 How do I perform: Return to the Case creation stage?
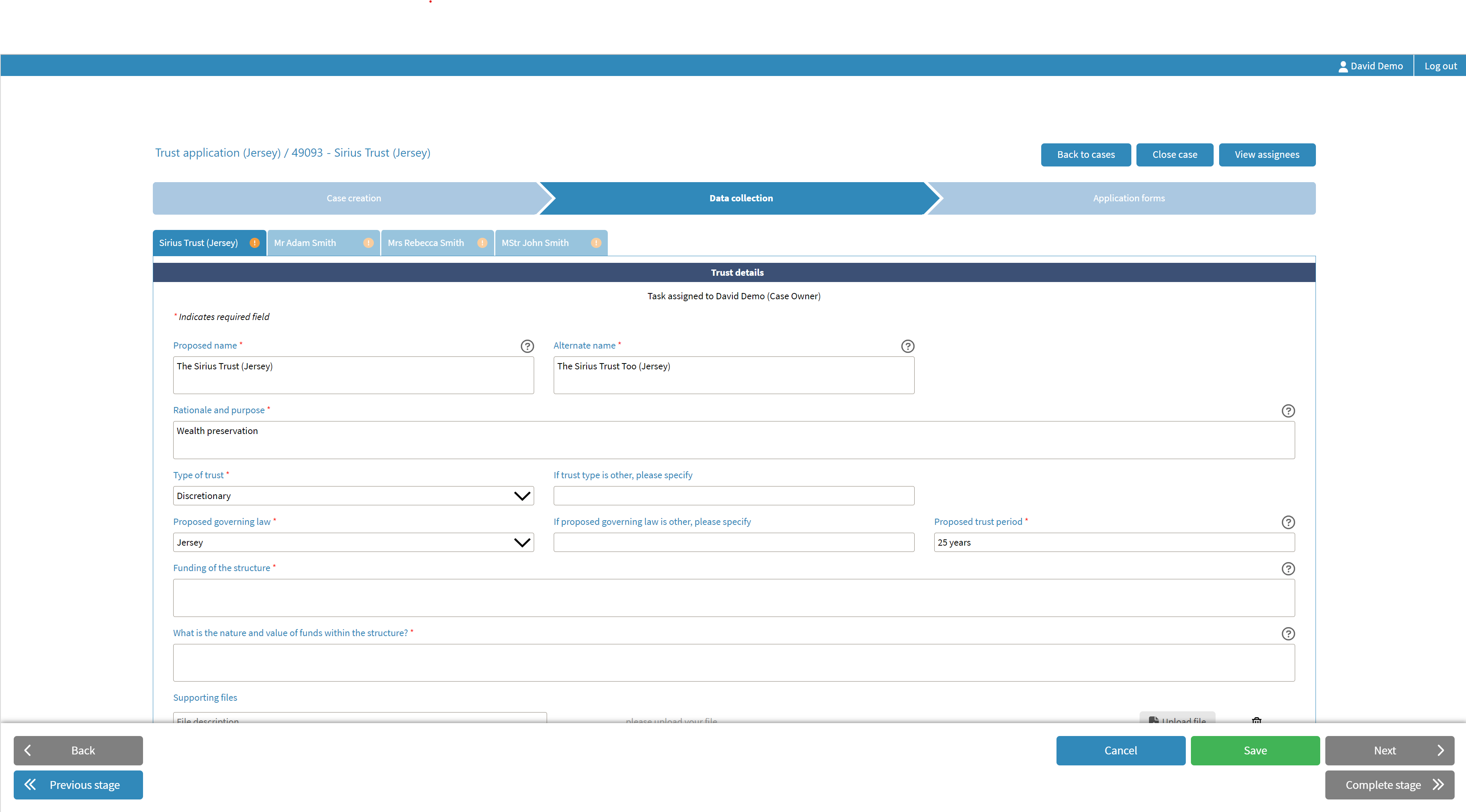click(353, 198)
